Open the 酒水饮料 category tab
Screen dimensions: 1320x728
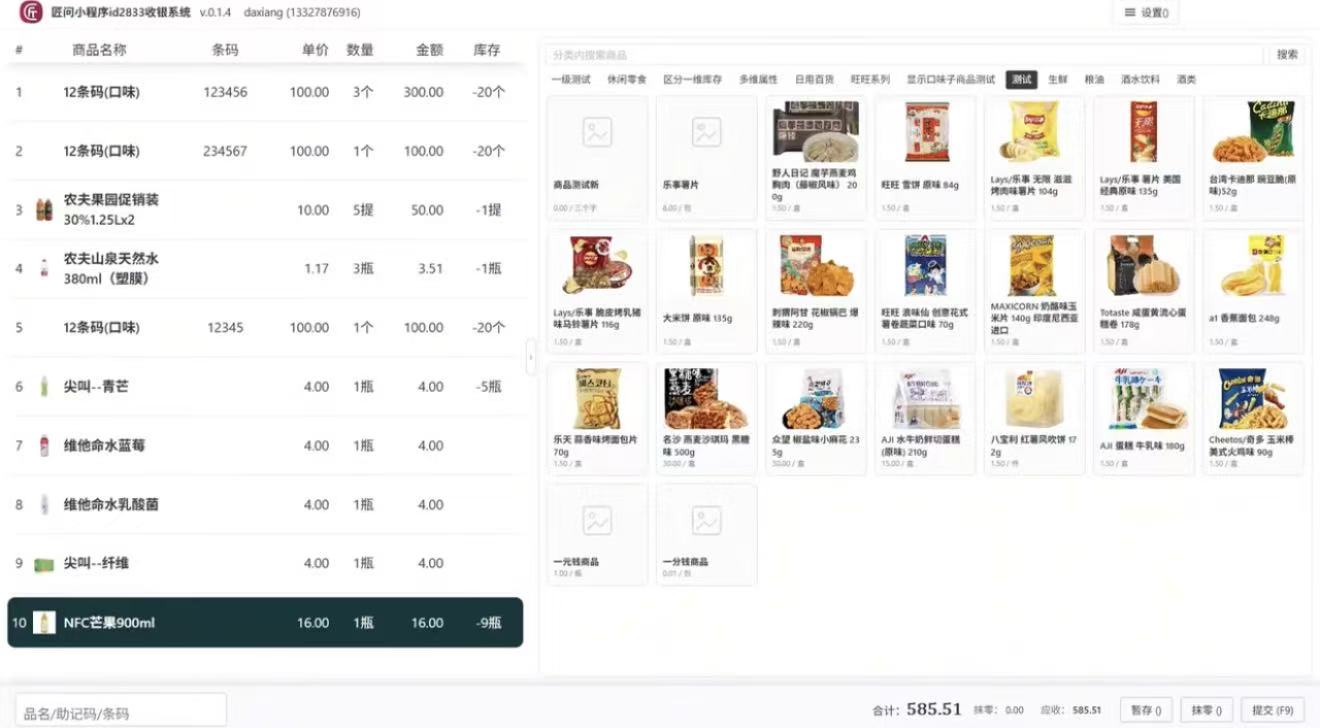point(1141,80)
